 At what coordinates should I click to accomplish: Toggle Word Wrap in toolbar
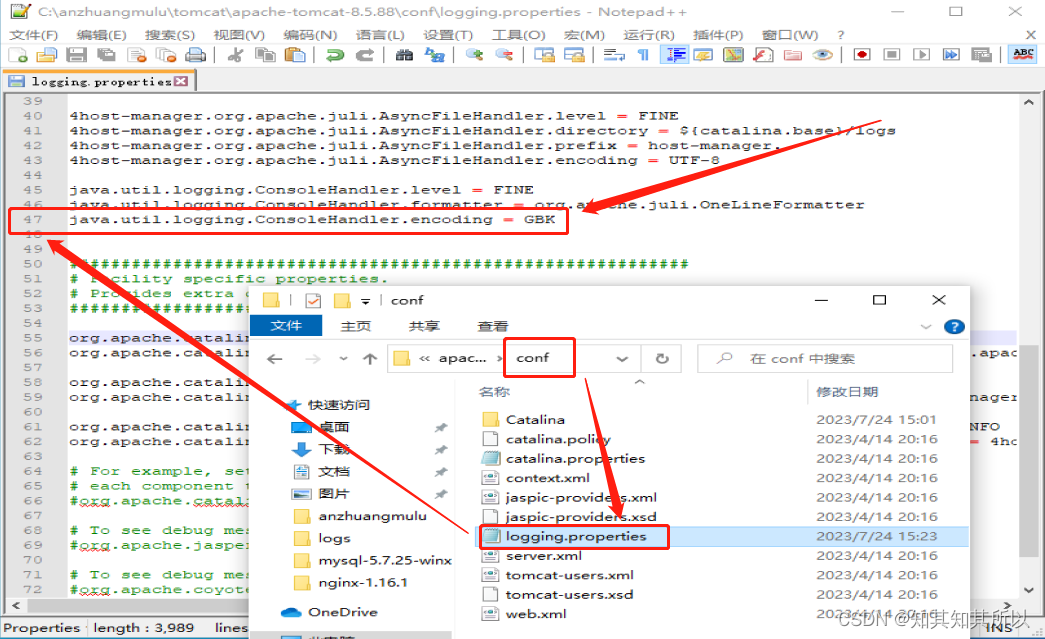(x=614, y=55)
